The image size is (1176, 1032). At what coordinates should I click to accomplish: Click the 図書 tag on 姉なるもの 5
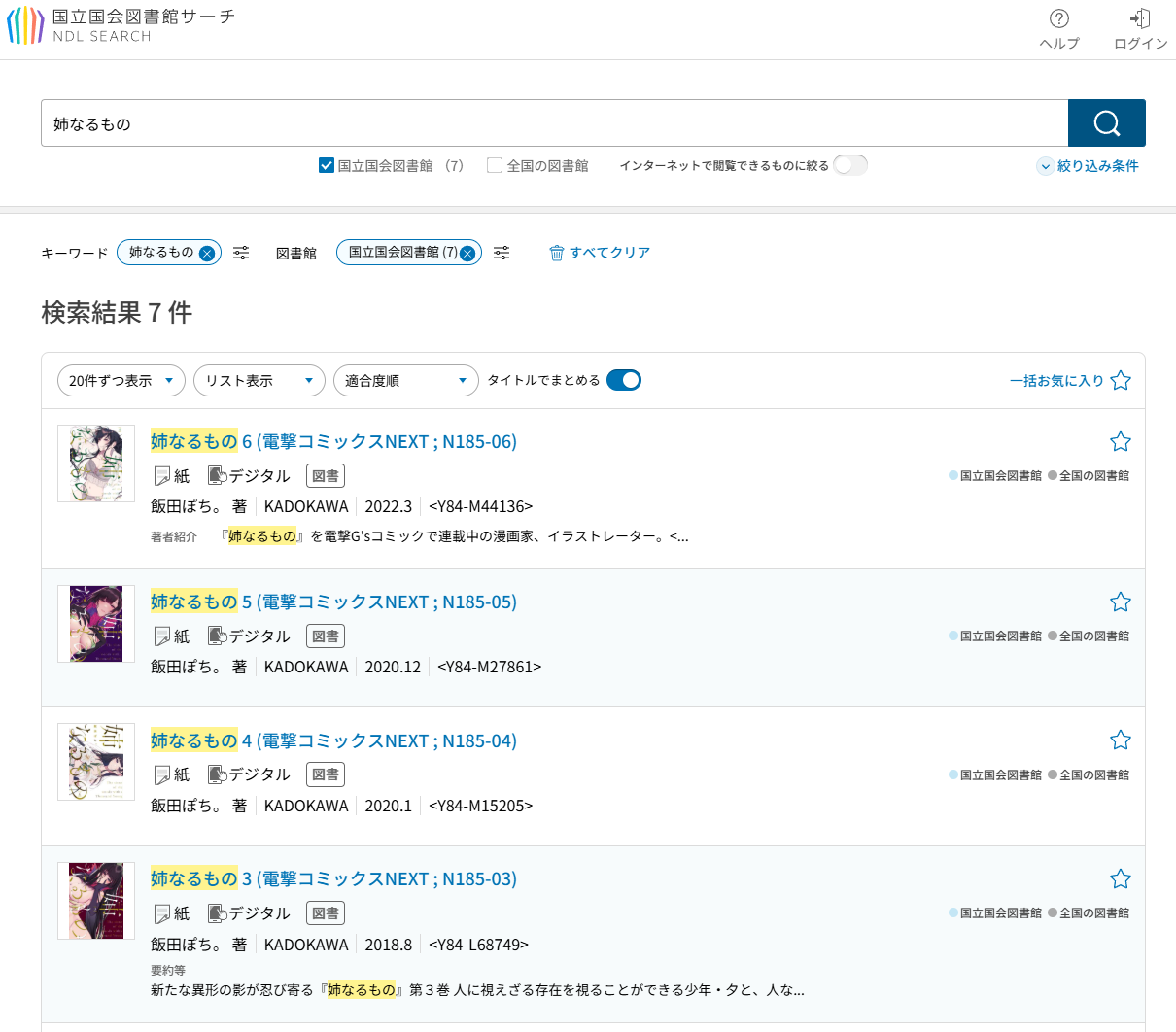click(x=326, y=636)
